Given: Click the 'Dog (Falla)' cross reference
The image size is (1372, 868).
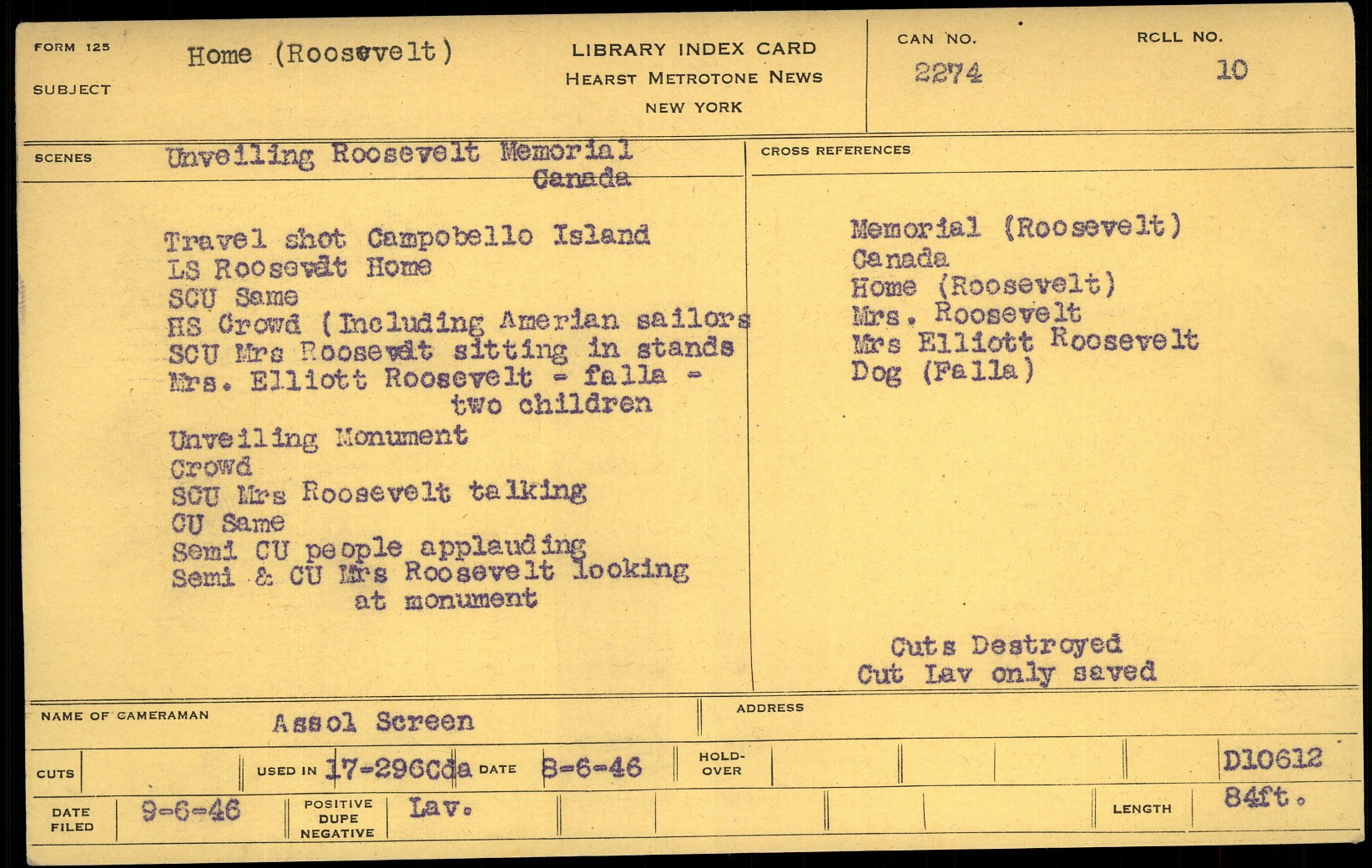Looking at the screenshot, I should [x=942, y=371].
